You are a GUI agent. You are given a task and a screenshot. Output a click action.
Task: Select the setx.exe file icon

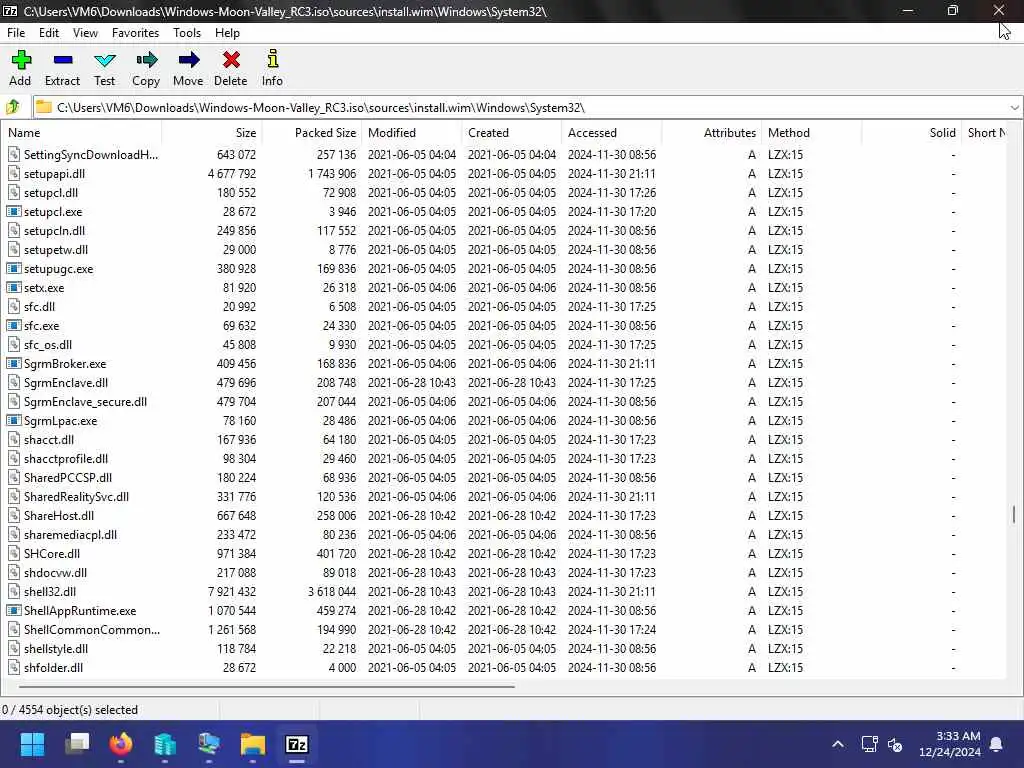pyautogui.click(x=14, y=287)
